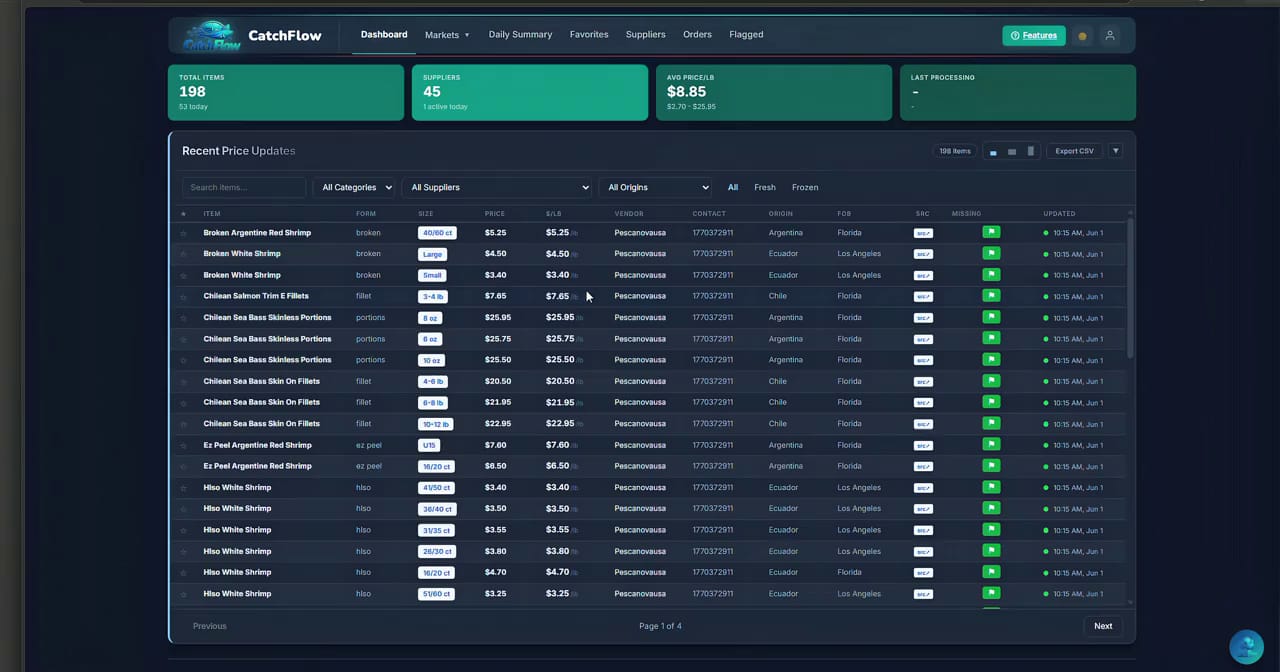Go to the Next page
Screen dimensions: 1280x672
coord(1103,626)
